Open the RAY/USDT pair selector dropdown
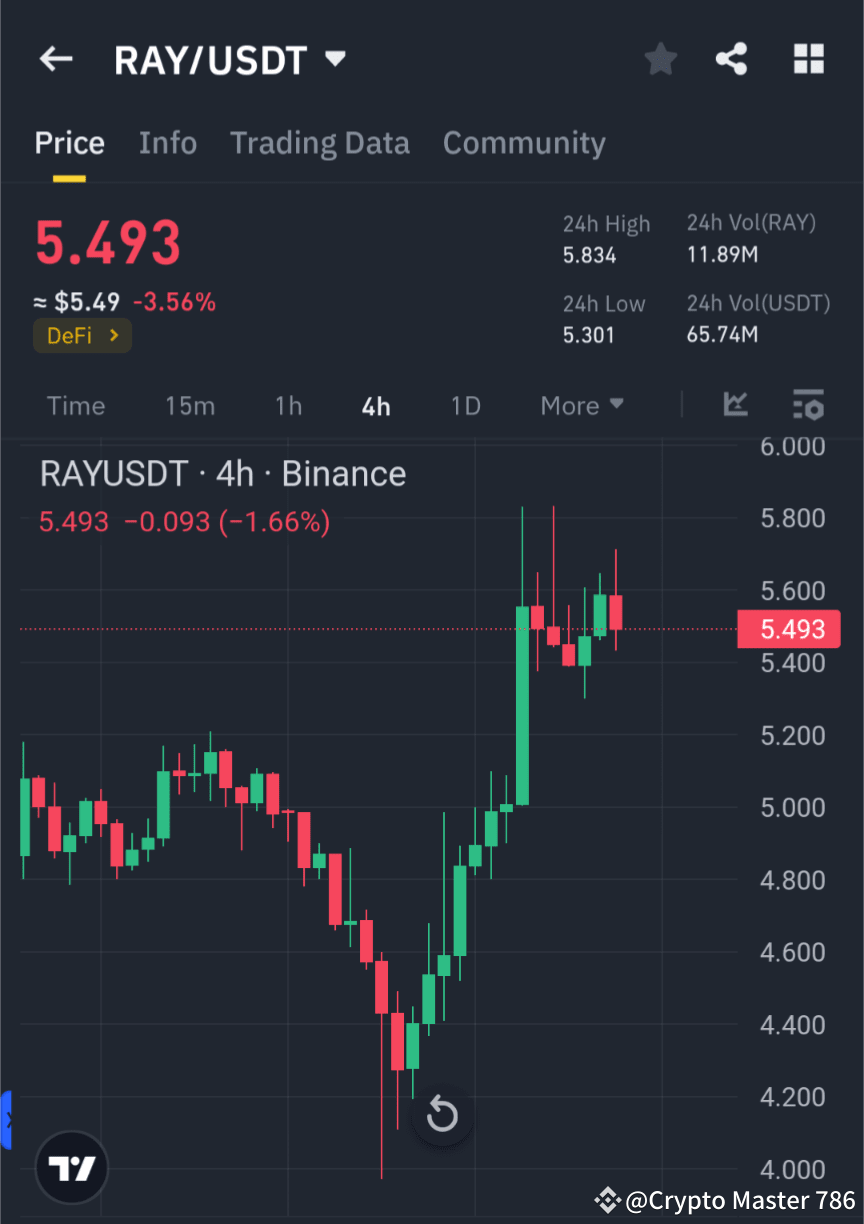Screen dimensions: 864x1224 click(x=335, y=58)
